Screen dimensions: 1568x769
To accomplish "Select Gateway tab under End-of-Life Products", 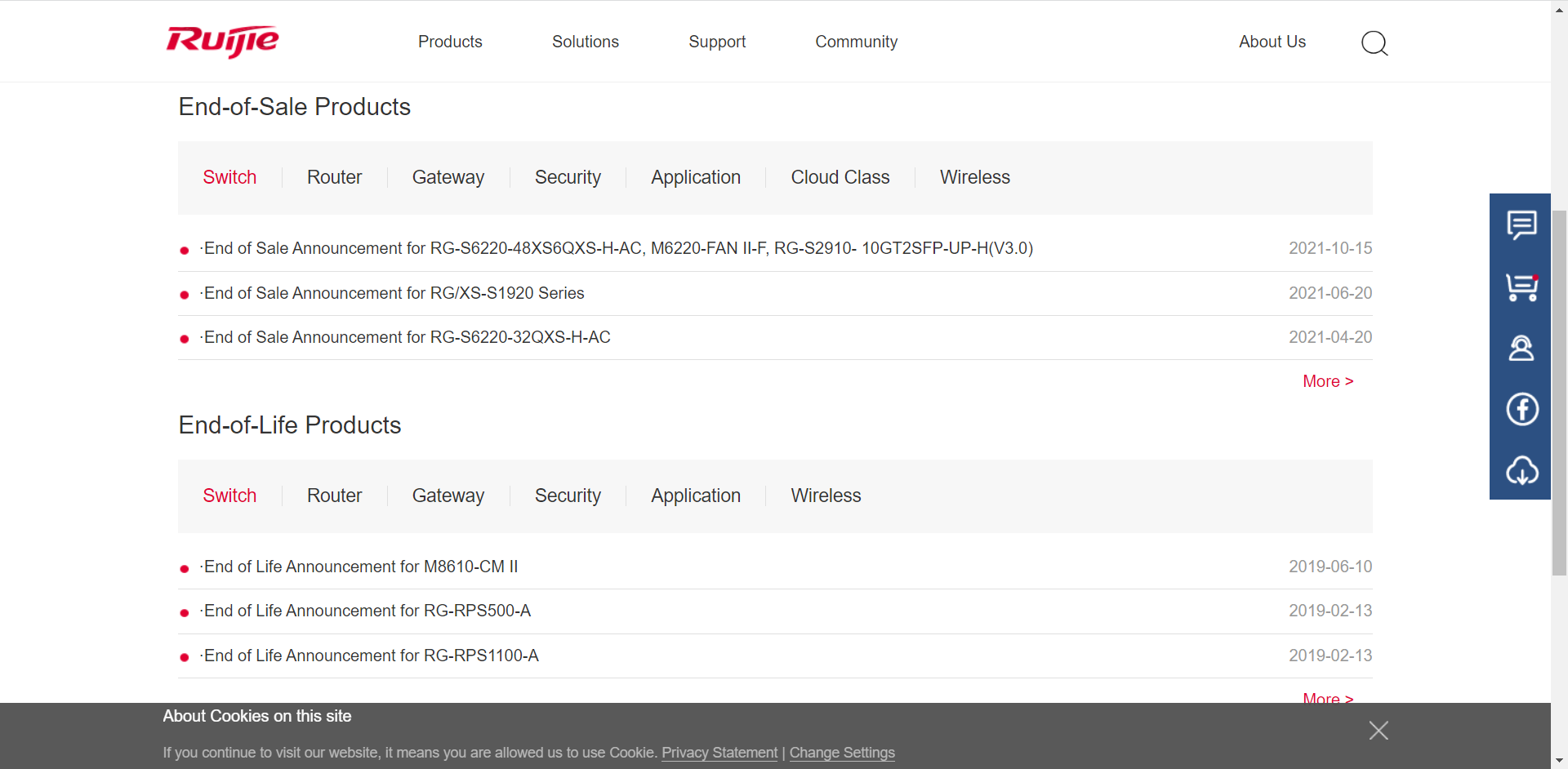I will point(448,496).
